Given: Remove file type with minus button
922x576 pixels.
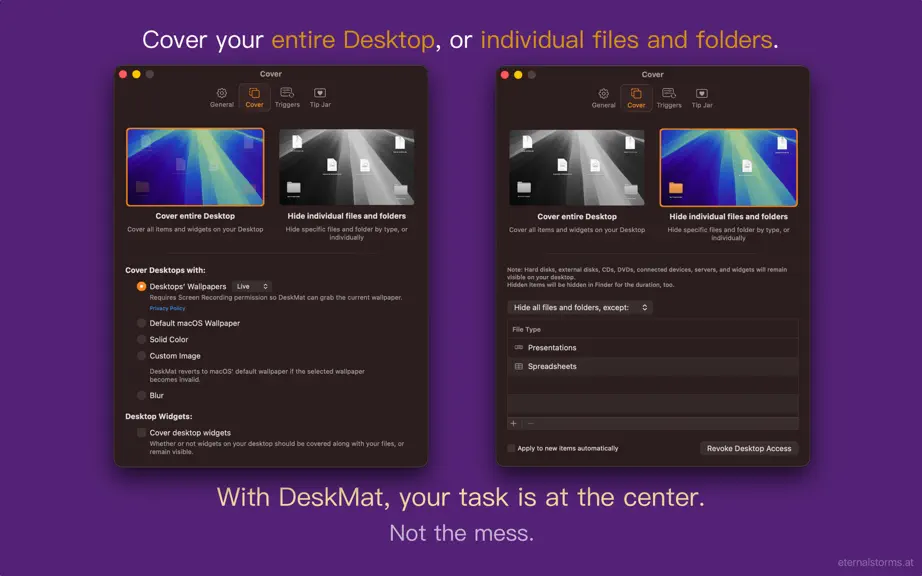Looking at the screenshot, I should pyautogui.click(x=530, y=423).
